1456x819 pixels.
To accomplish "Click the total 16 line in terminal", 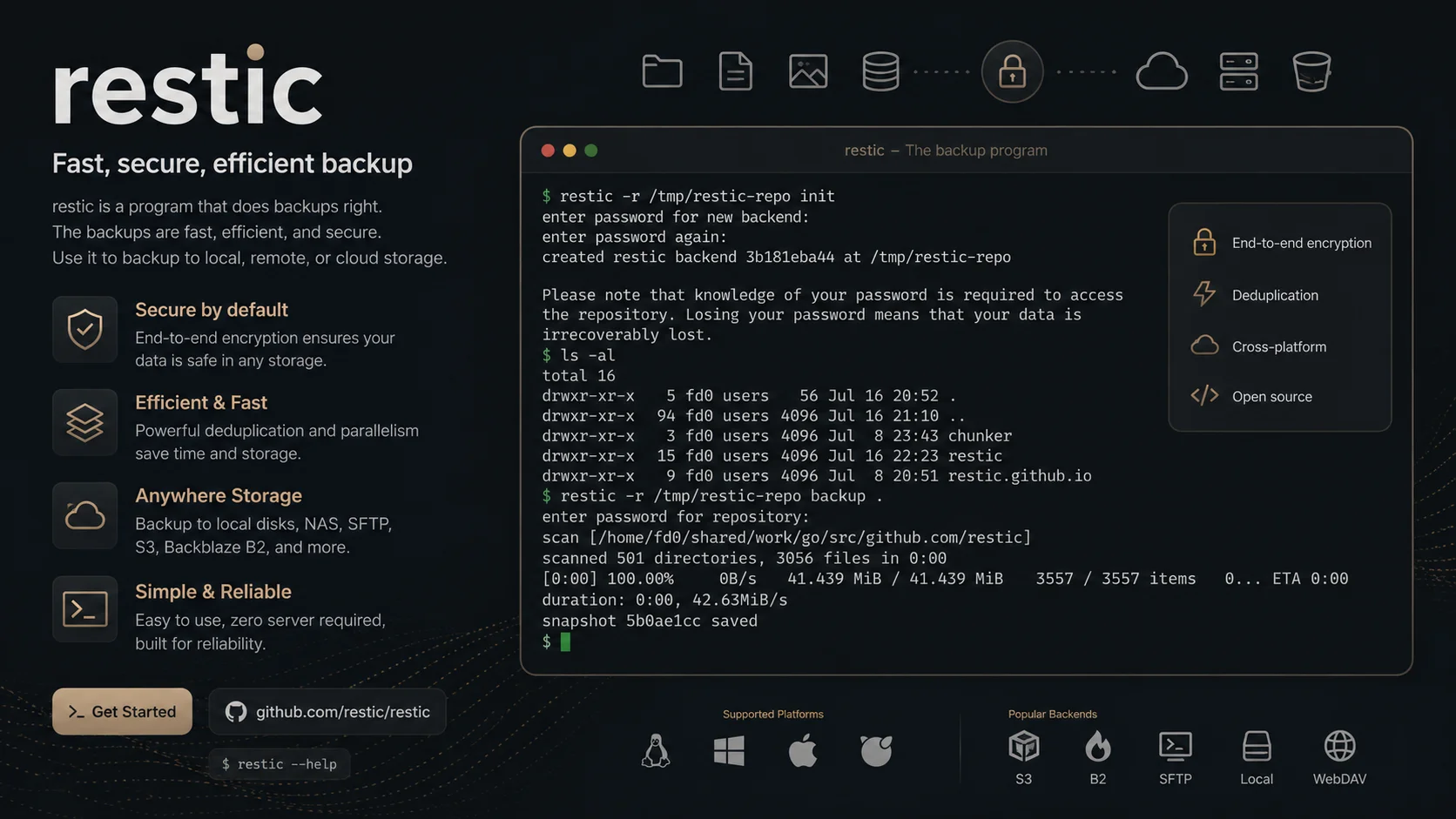I will tap(578, 376).
